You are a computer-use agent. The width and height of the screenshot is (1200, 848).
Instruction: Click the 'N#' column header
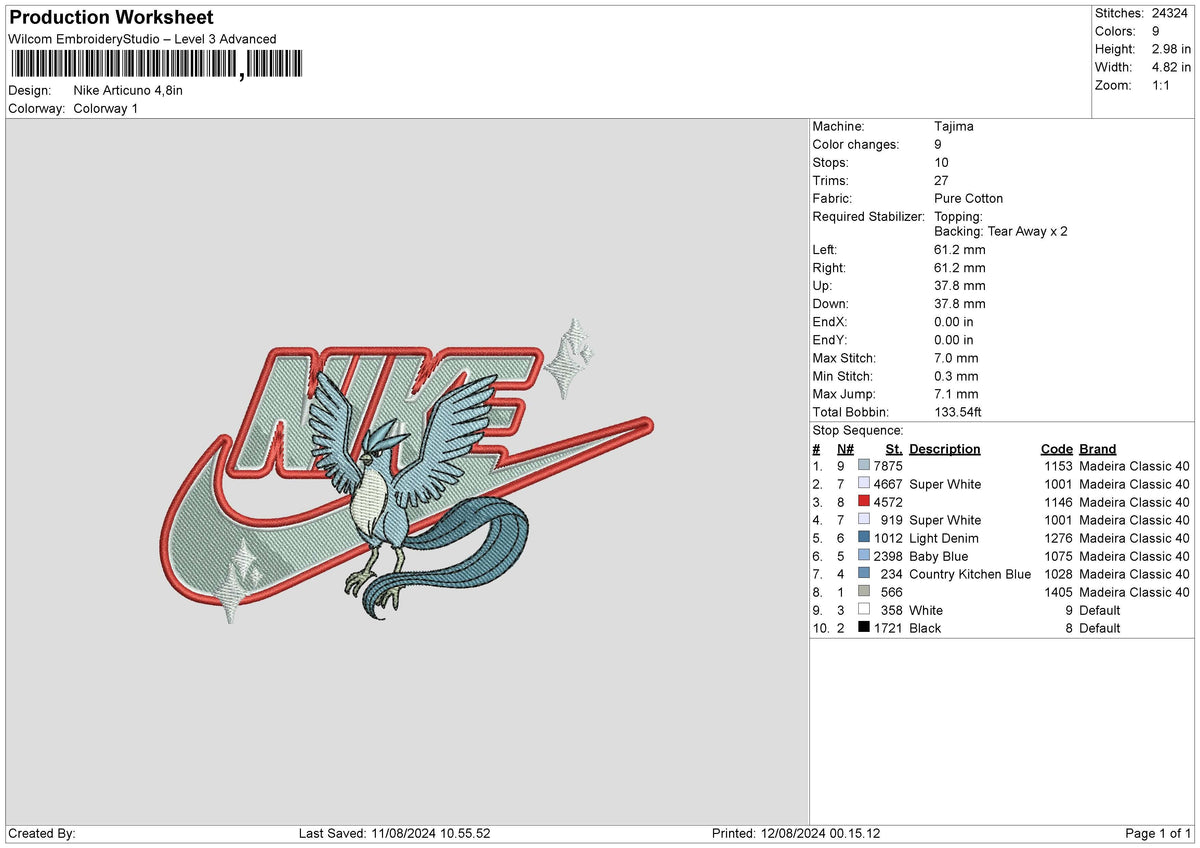pyautogui.click(x=846, y=449)
